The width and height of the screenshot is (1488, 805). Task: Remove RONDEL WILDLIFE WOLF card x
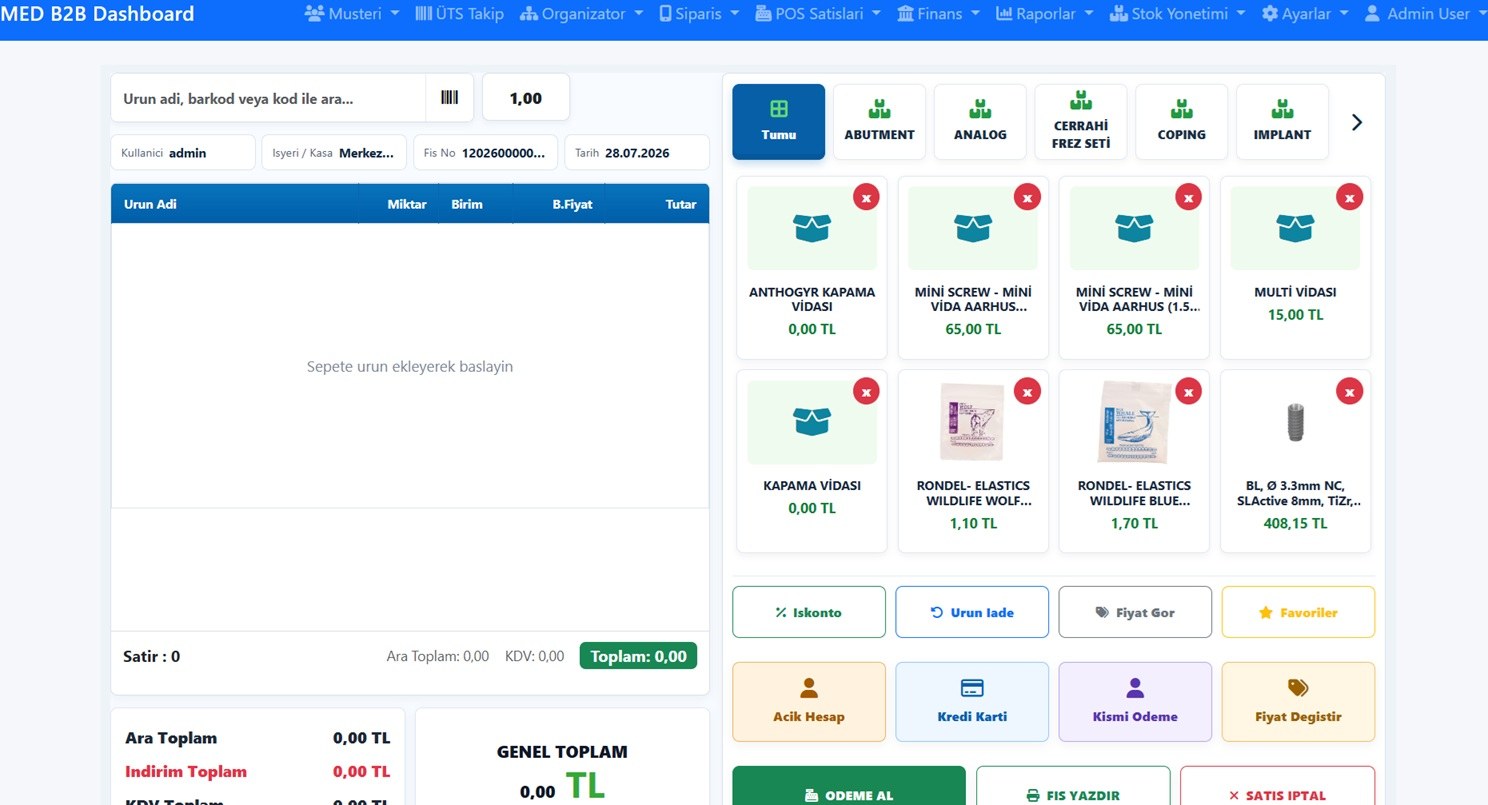point(1027,392)
